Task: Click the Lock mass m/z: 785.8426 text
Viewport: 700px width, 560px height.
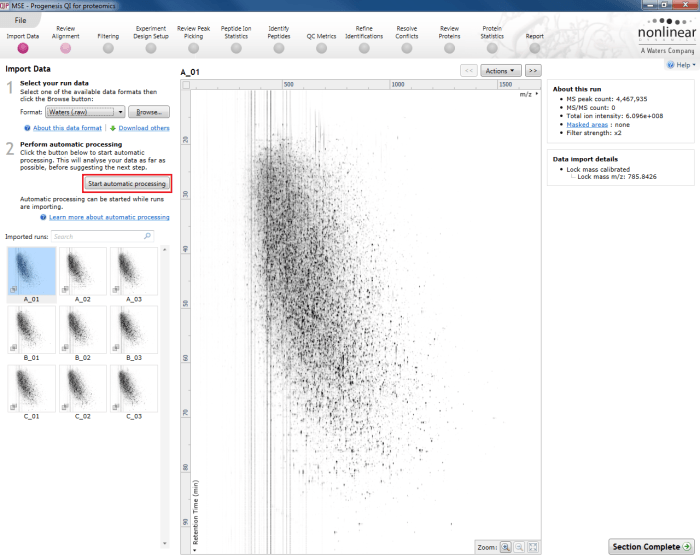Action: click(x=617, y=177)
